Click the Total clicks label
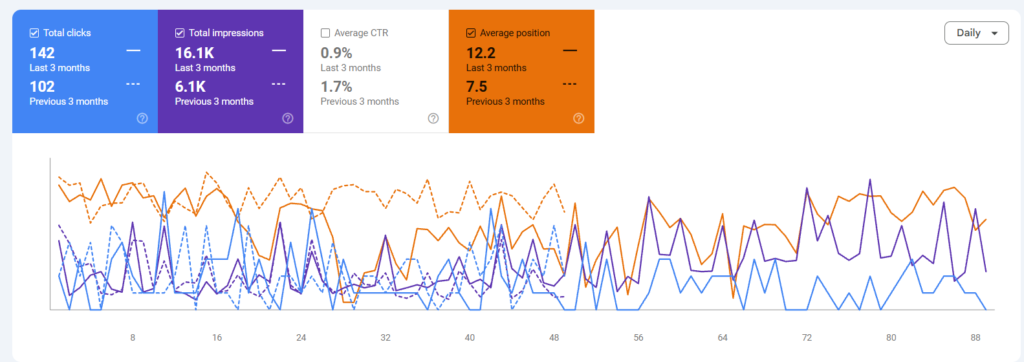 pyautogui.click(x=67, y=33)
